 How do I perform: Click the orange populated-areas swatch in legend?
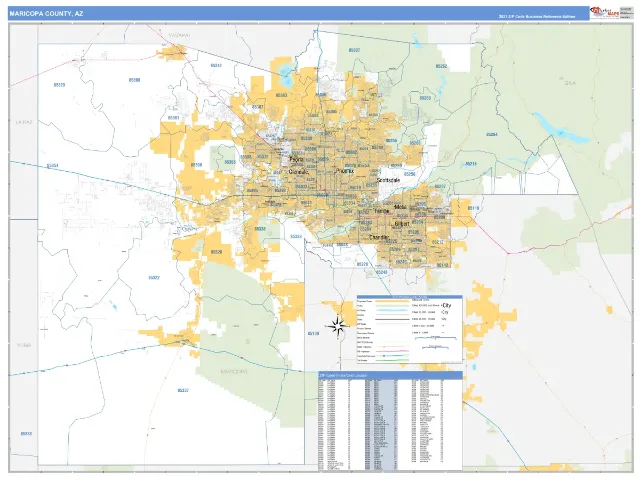coord(392,301)
